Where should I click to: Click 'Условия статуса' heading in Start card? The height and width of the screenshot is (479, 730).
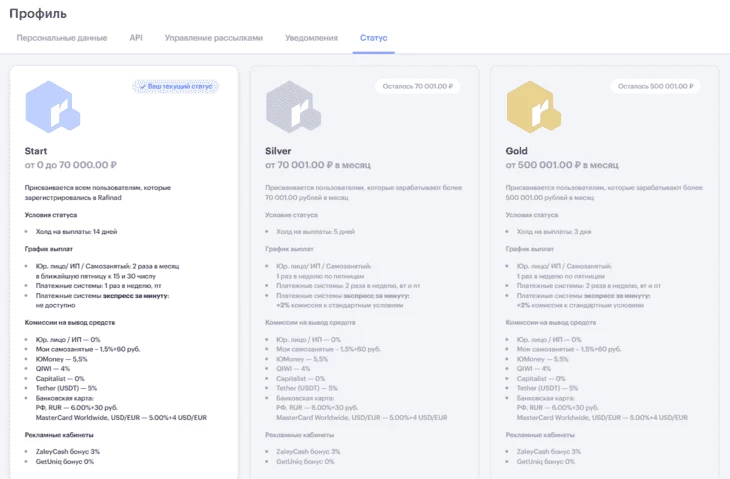(51, 215)
